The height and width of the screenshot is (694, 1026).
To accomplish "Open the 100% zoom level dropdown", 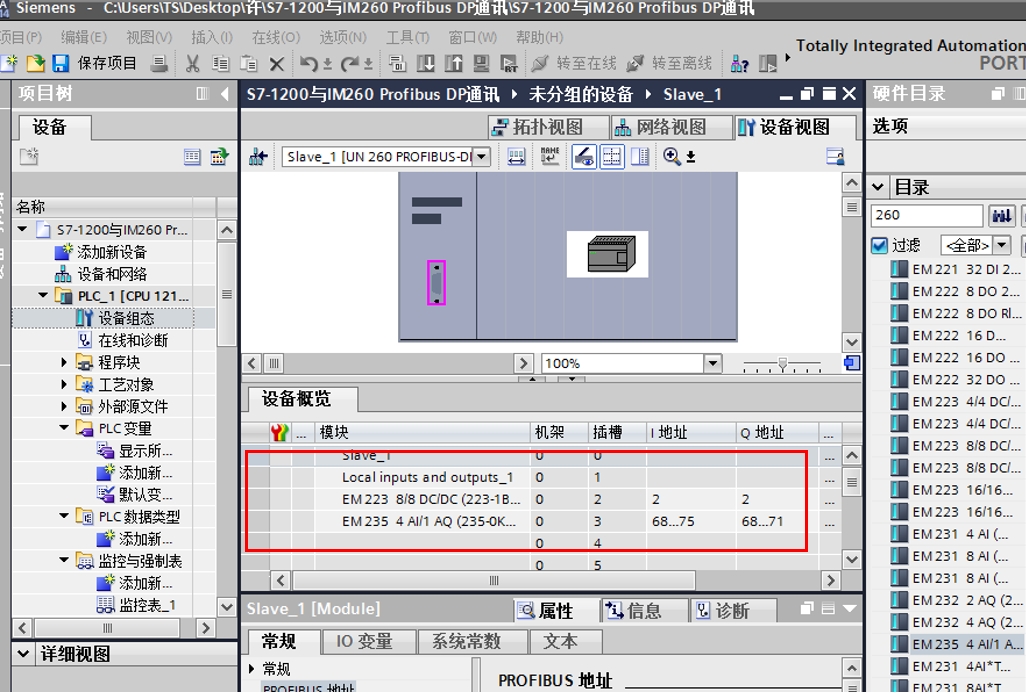I will click(x=712, y=363).
